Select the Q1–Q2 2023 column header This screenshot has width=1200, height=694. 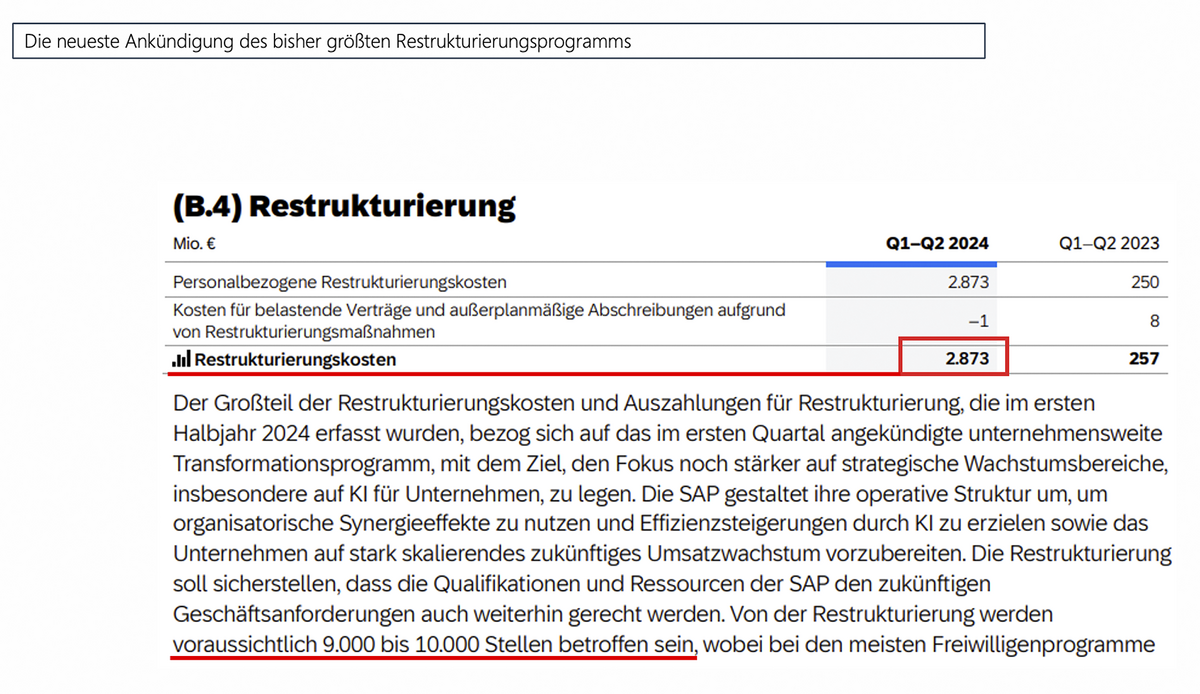pyautogui.click(x=1109, y=243)
